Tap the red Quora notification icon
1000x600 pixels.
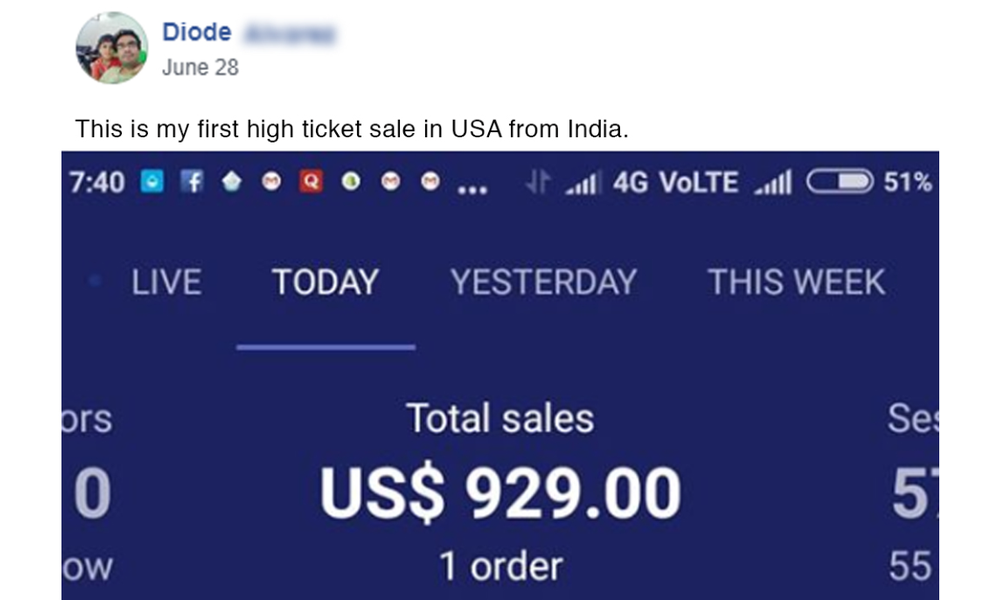coord(312,183)
